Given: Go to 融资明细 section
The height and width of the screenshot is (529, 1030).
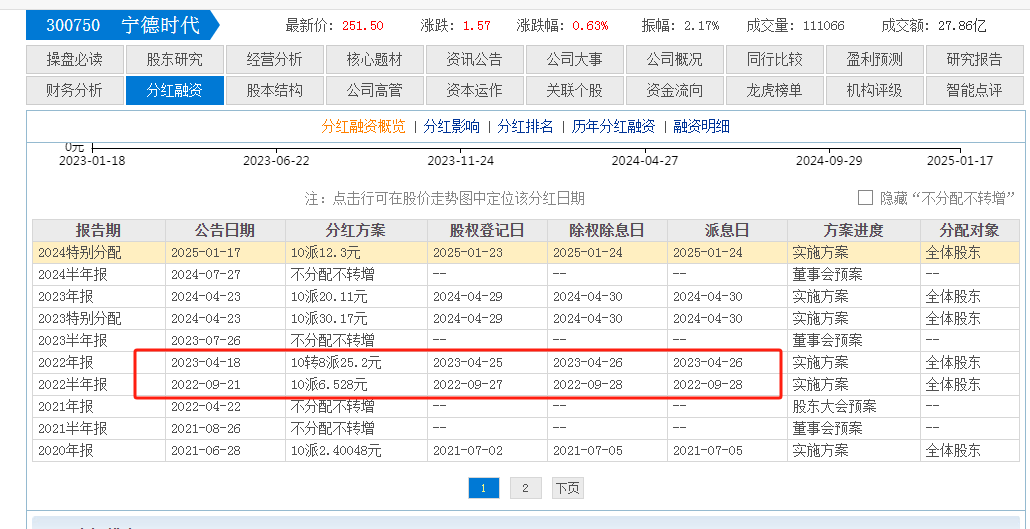Looking at the screenshot, I should tap(701, 127).
